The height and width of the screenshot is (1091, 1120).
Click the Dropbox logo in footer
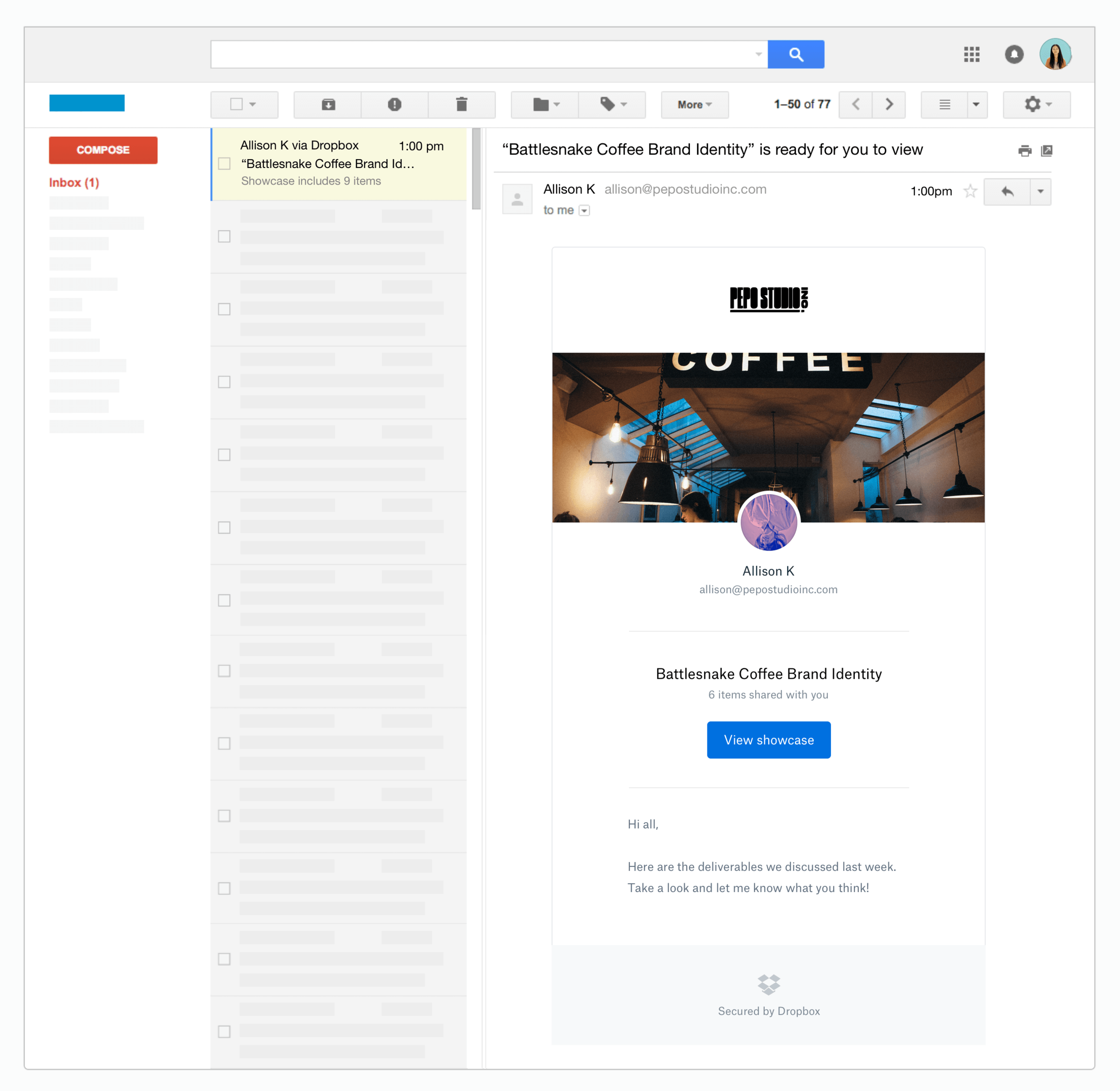(769, 984)
